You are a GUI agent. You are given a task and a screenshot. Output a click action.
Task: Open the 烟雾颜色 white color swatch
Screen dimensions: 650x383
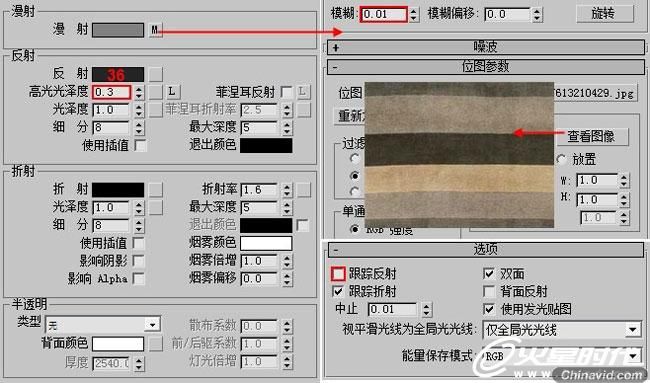[266, 243]
